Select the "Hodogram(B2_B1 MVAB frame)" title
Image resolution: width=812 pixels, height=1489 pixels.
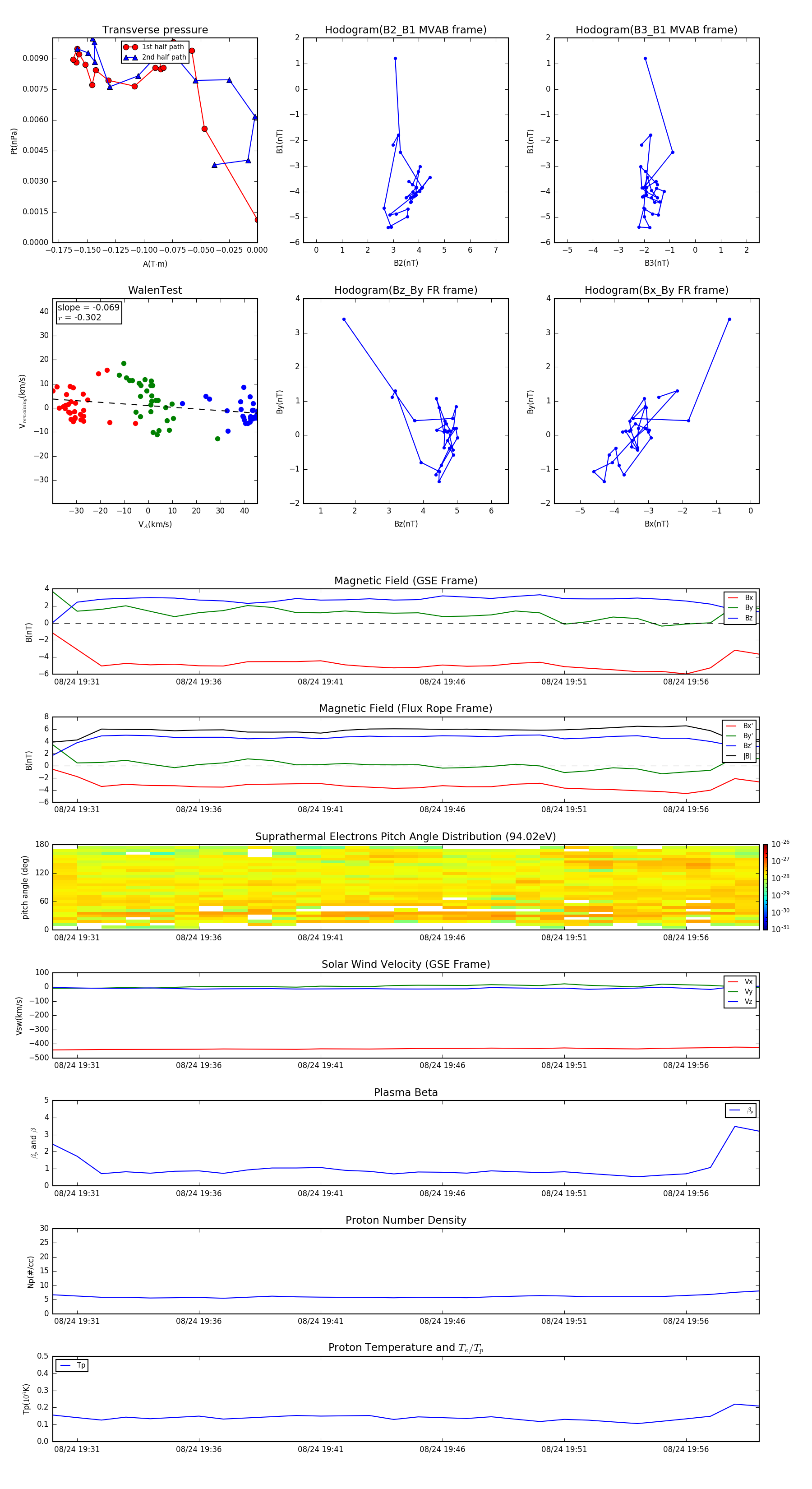[x=406, y=30]
